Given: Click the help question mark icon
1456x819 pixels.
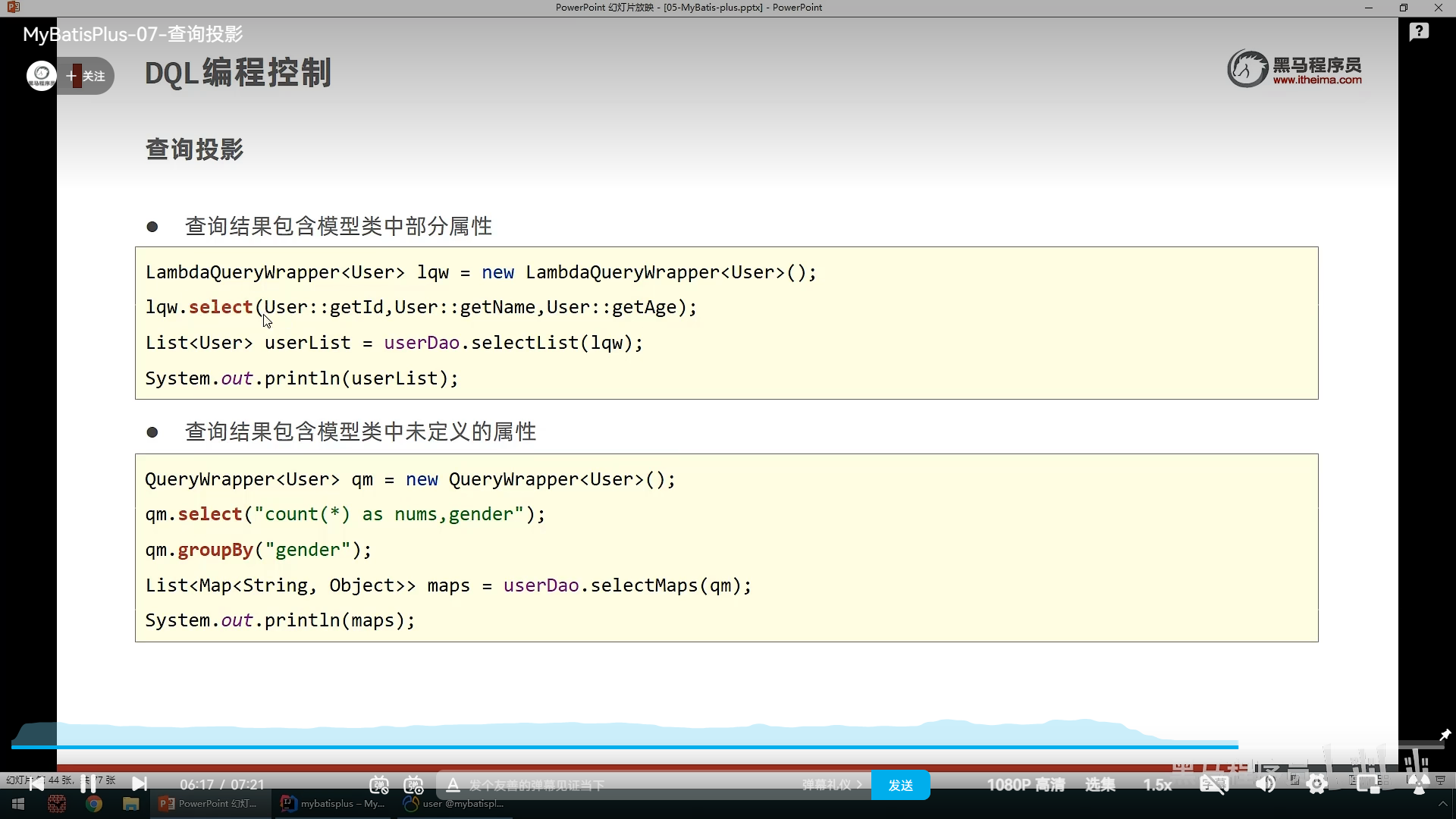Looking at the screenshot, I should [x=1419, y=32].
